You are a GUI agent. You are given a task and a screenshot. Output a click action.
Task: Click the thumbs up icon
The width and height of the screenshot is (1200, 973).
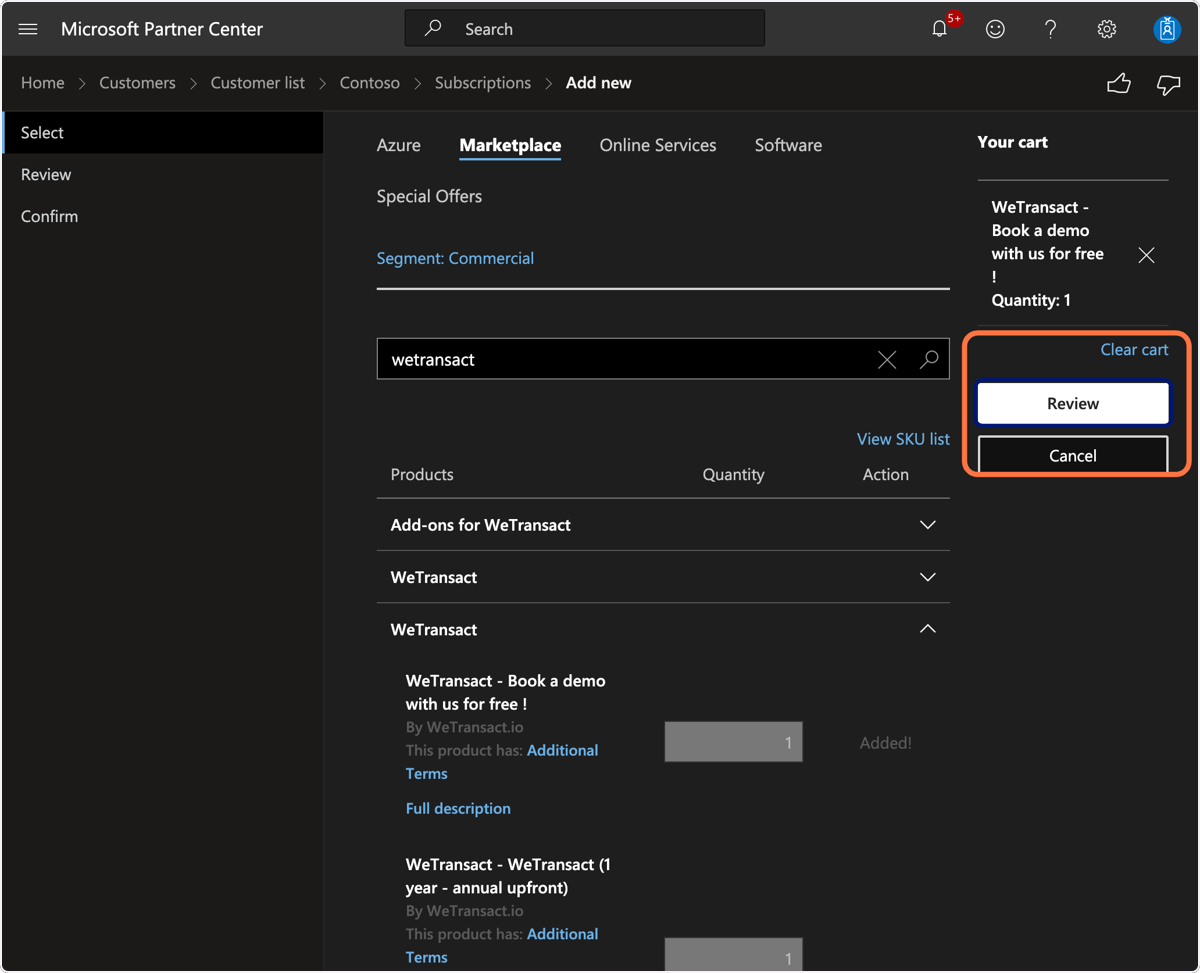coord(1119,83)
